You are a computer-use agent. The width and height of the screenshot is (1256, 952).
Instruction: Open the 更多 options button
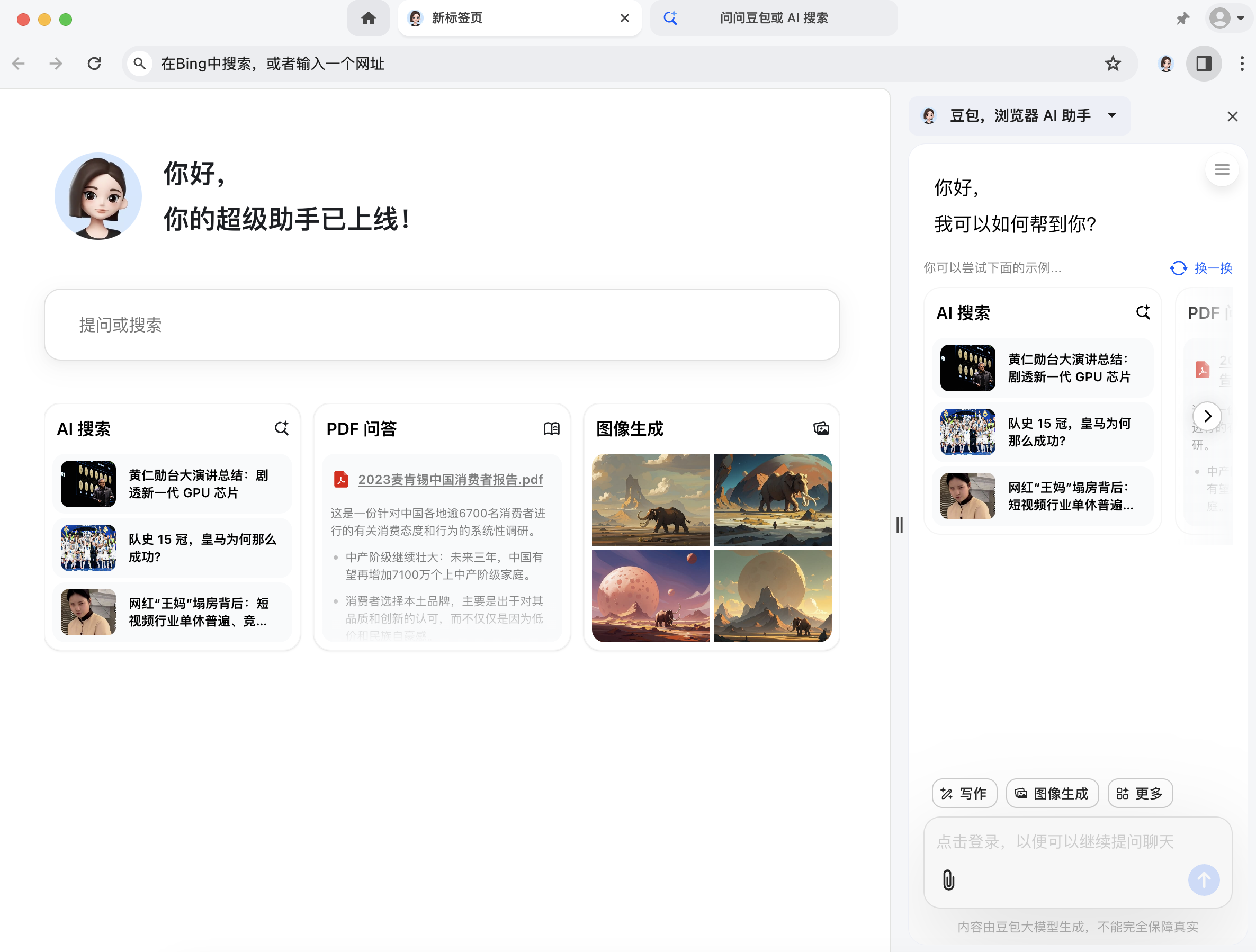[x=1140, y=793]
